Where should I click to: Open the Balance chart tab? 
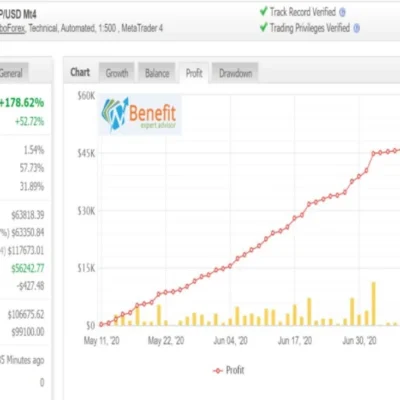point(157,73)
